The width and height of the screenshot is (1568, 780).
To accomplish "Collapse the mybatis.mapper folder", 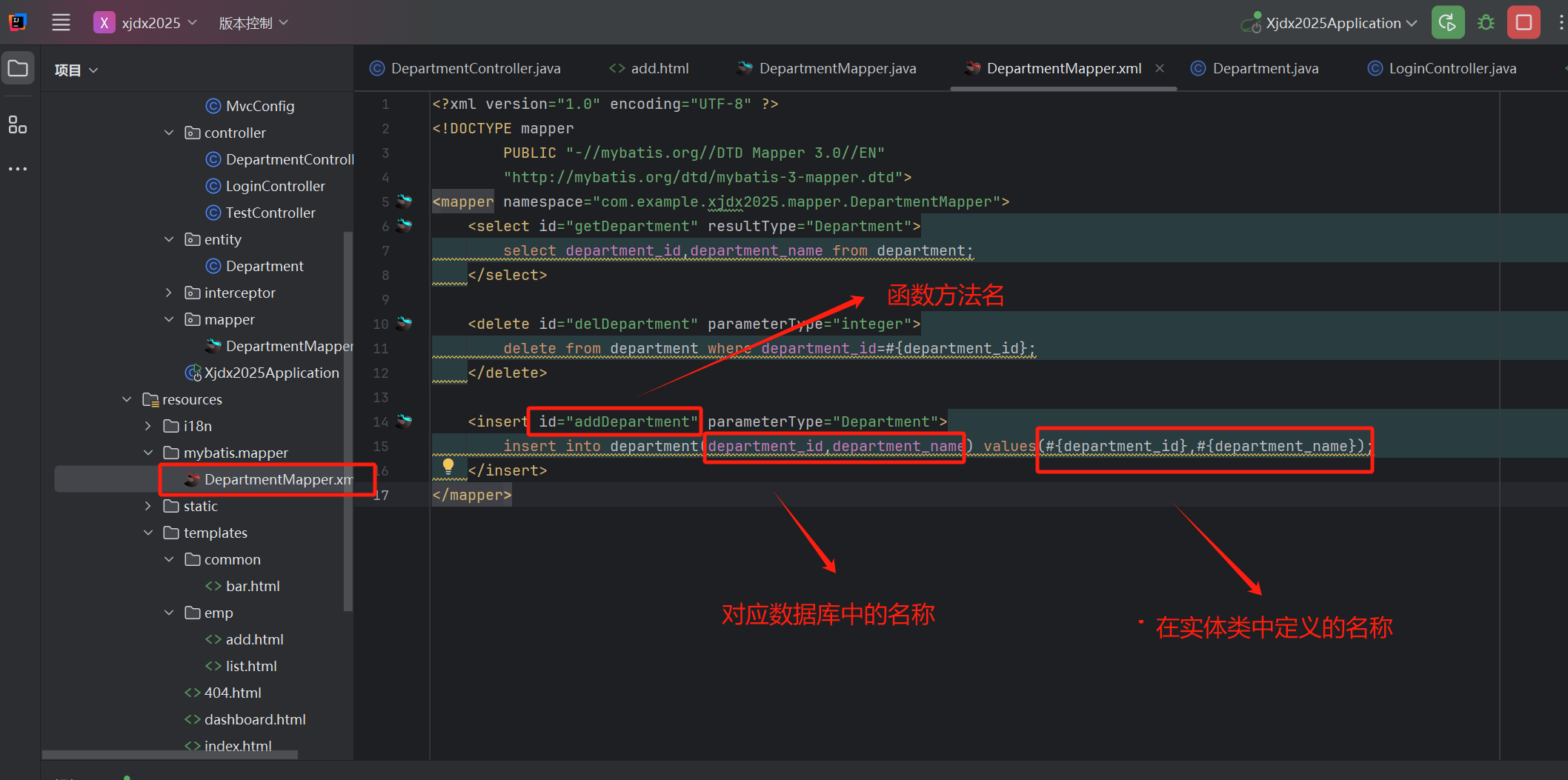I will tap(148, 453).
